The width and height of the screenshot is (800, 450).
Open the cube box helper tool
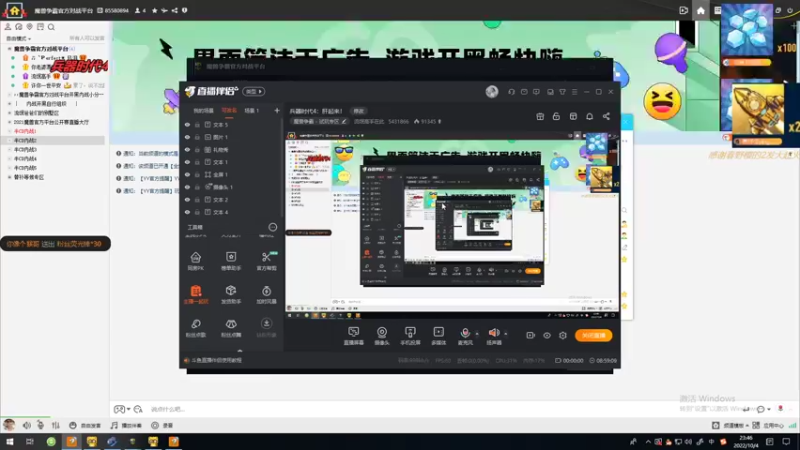[x=231, y=294]
